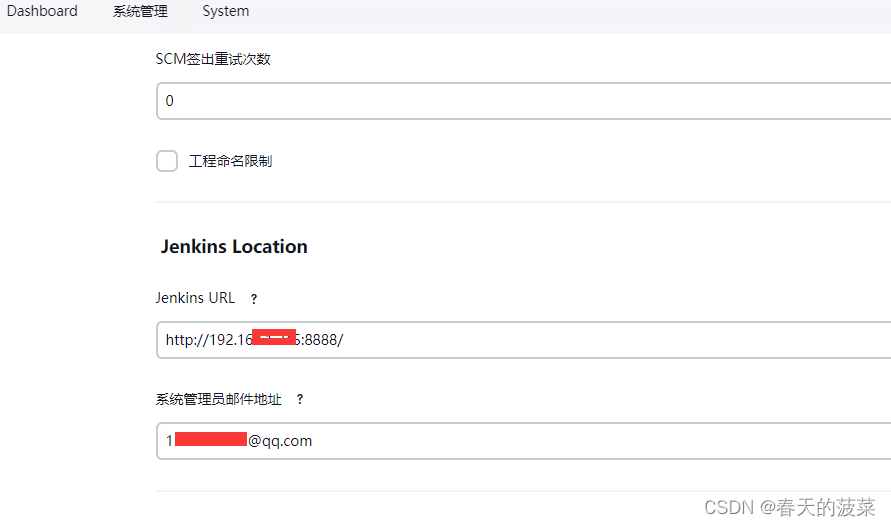891x526 pixels.
Task: Click the Jenkins URL input field
Action: 523,340
